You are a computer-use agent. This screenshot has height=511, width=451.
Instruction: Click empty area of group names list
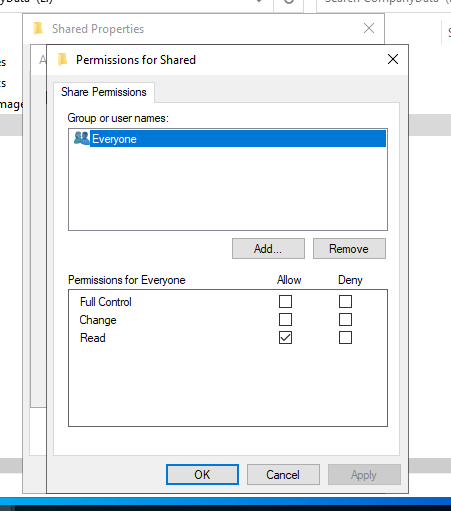point(228,188)
